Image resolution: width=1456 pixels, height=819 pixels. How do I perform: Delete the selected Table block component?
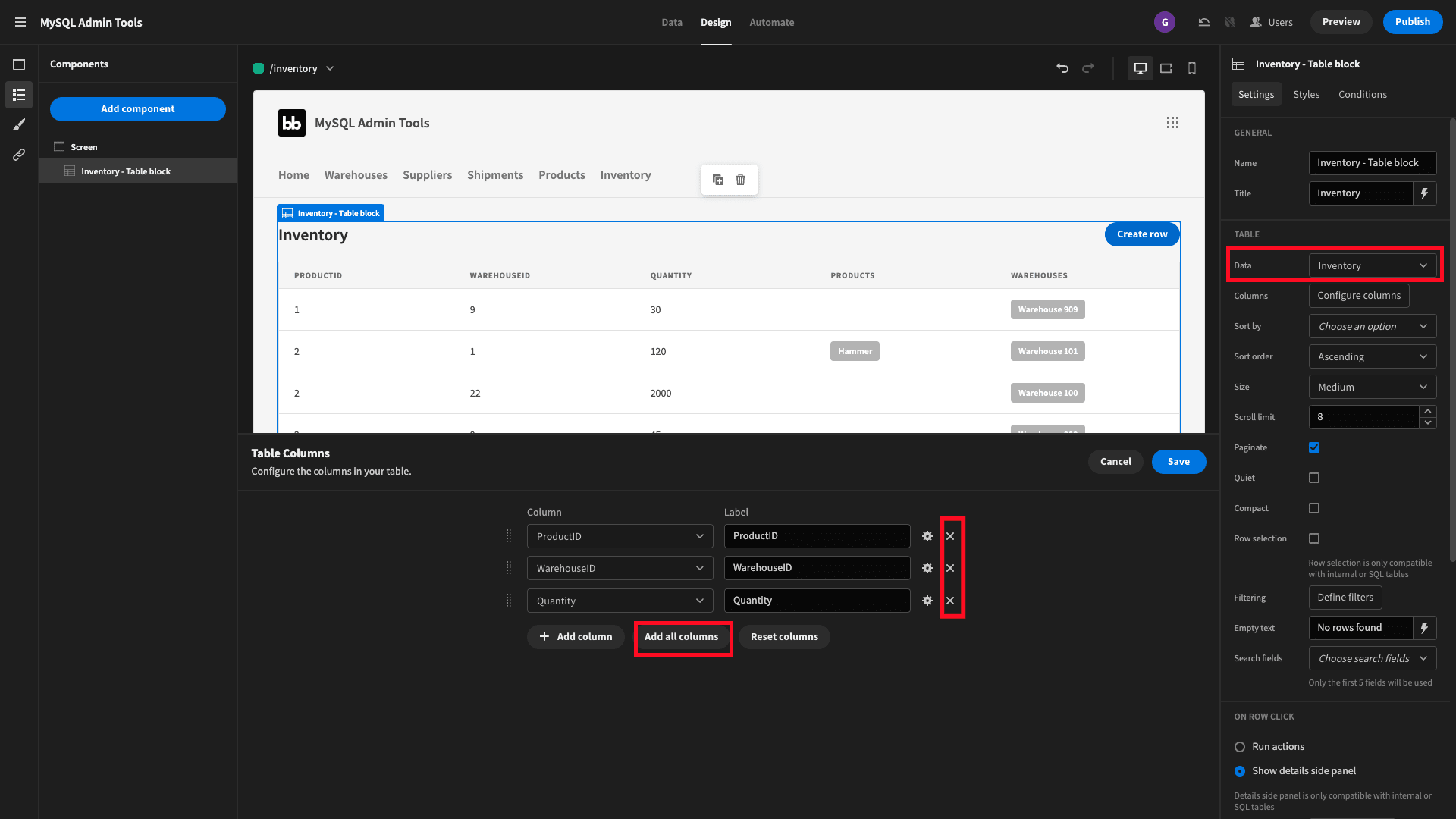pos(741,180)
